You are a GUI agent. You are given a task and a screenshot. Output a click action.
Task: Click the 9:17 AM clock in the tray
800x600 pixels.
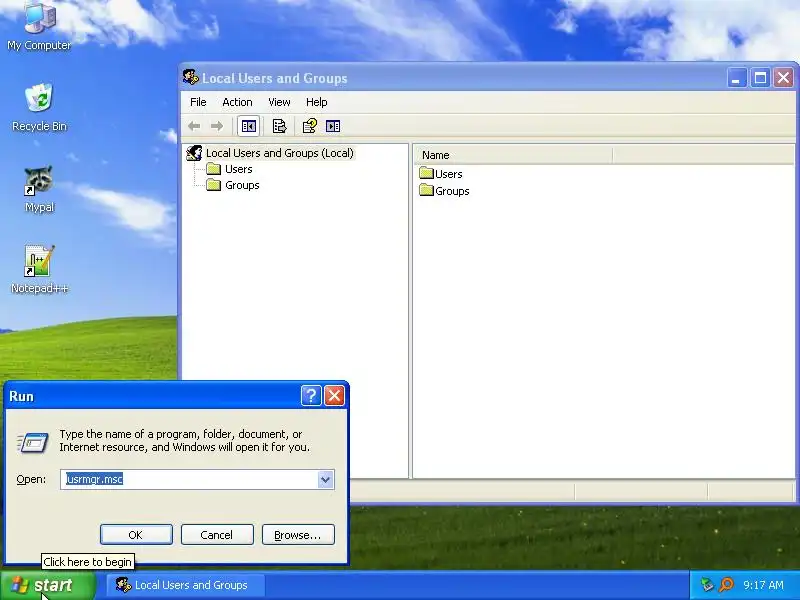(x=763, y=585)
